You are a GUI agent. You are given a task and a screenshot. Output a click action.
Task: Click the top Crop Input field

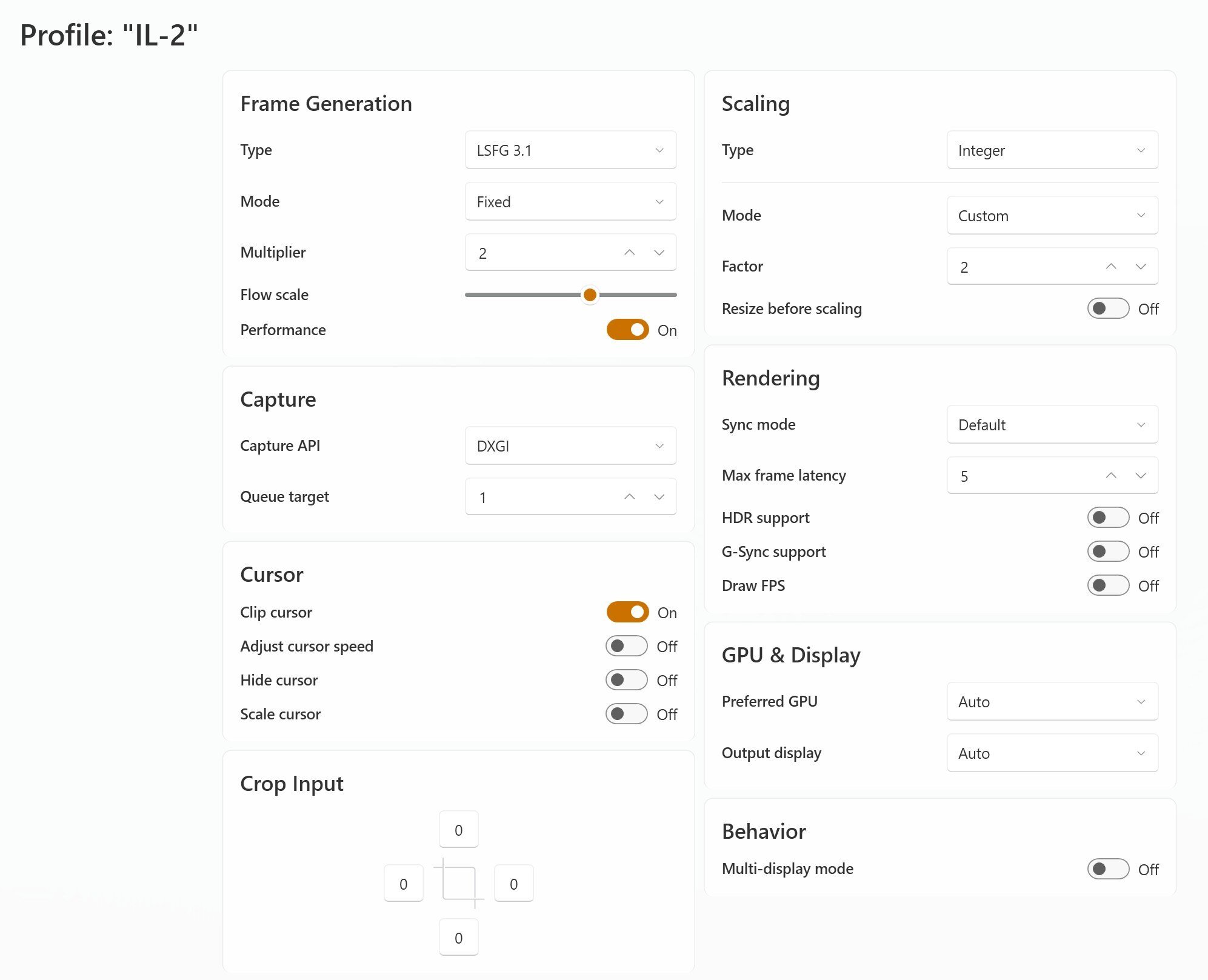tap(458, 830)
